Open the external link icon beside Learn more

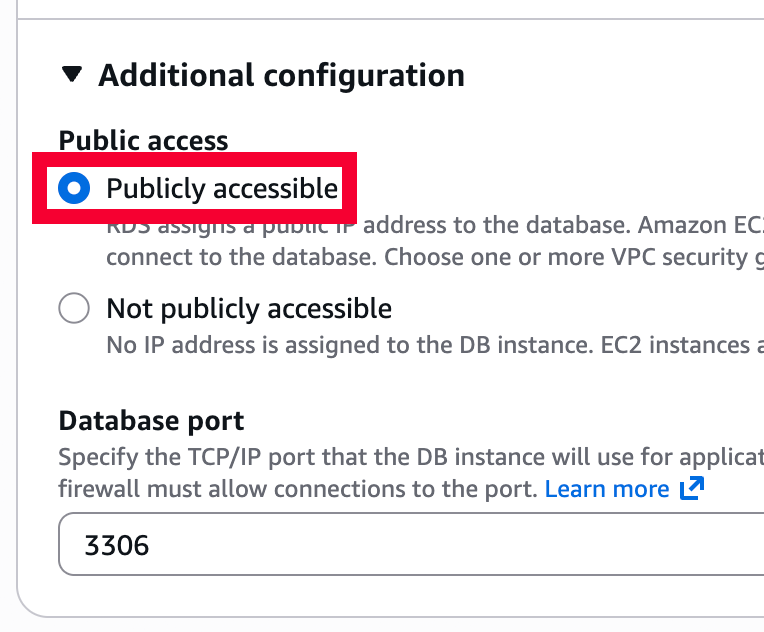(x=691, y=489)
